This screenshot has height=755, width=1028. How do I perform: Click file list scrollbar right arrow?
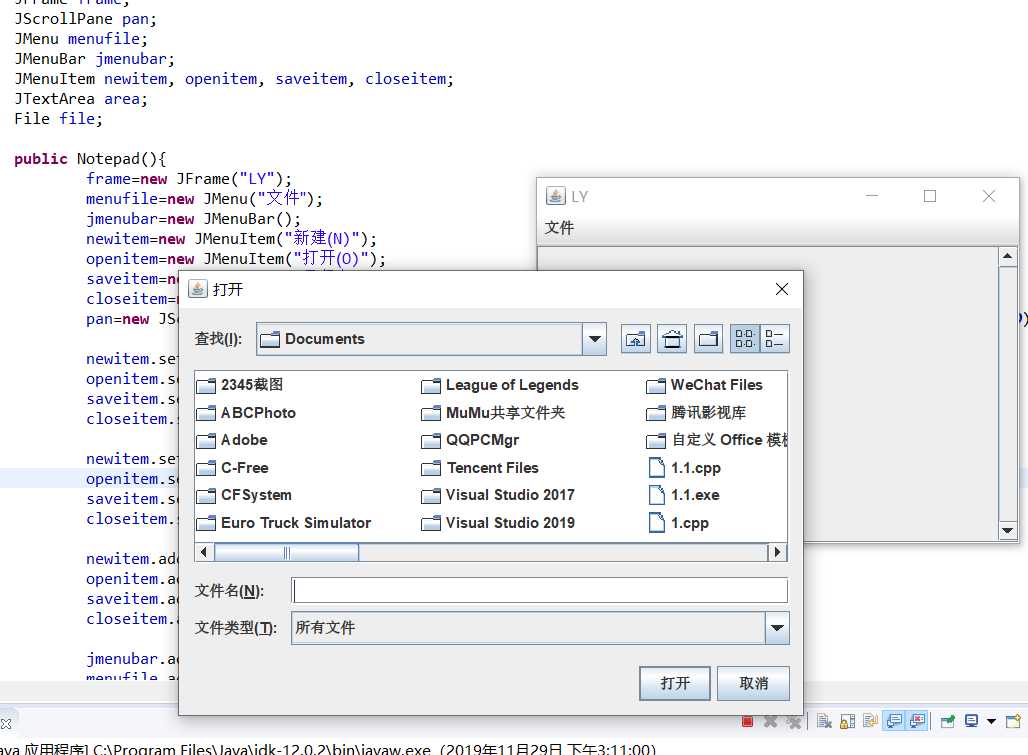[x=778, y=552]
